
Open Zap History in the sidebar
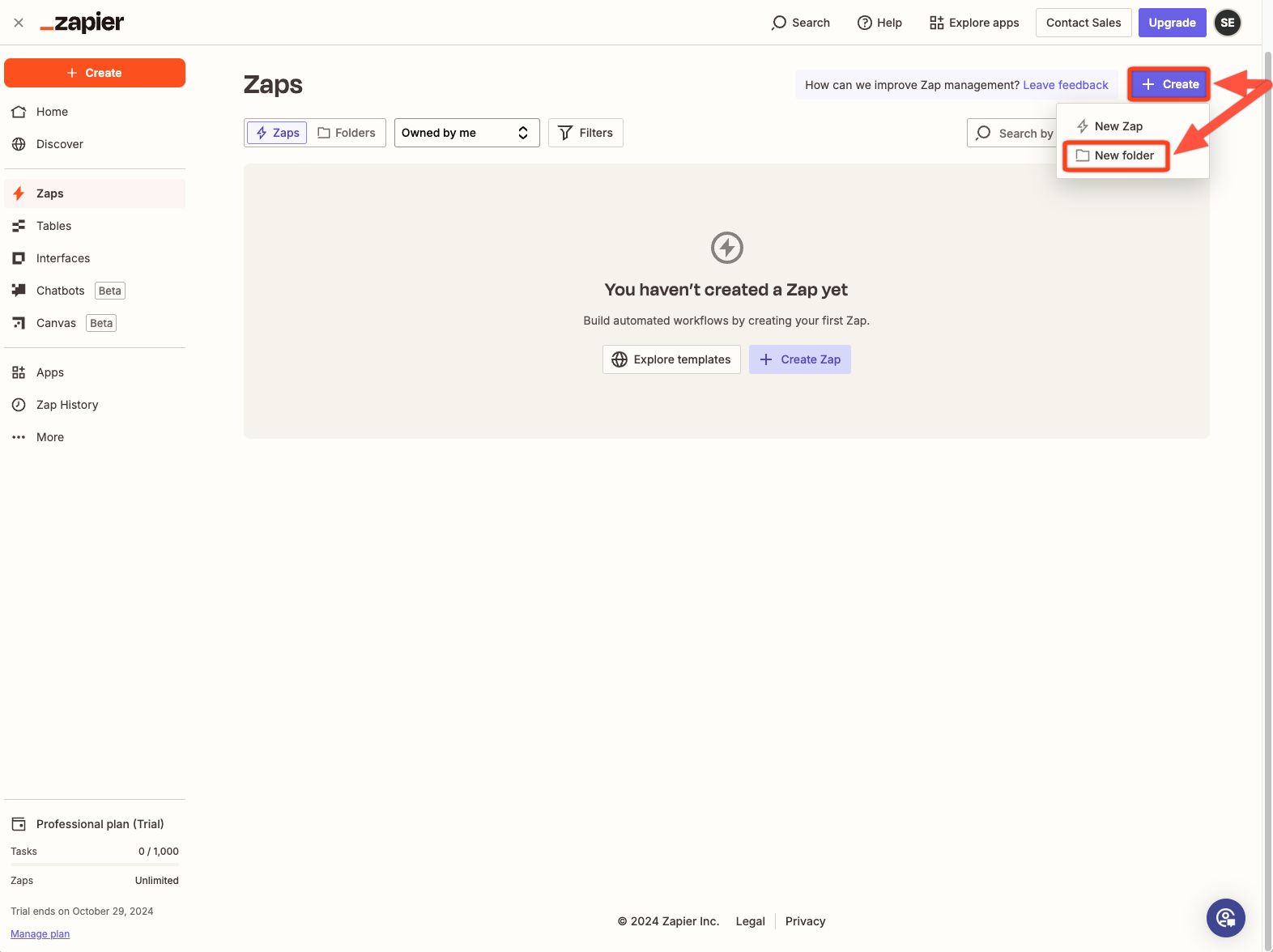click(95, 405)
